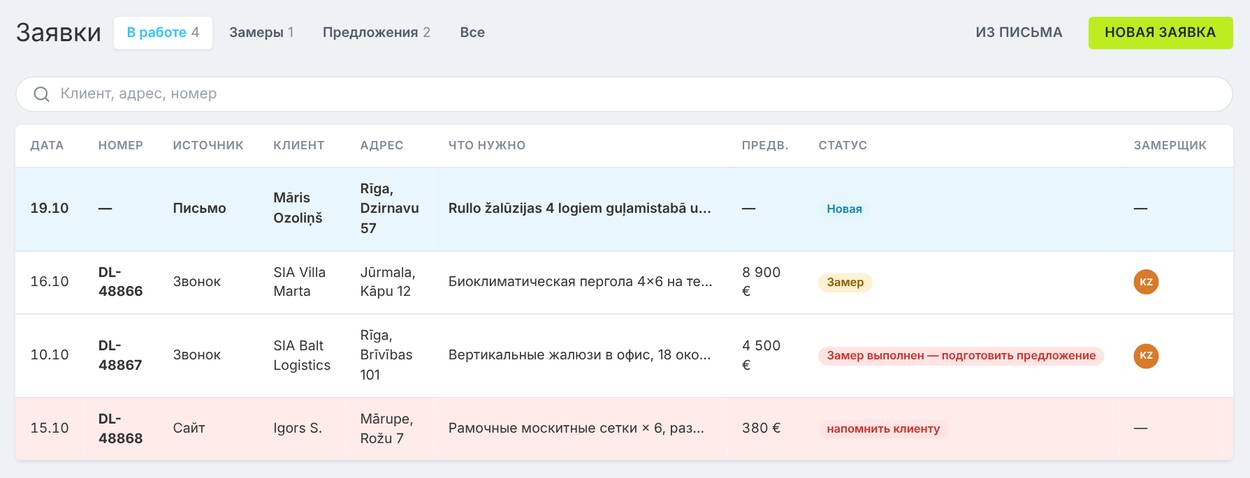
Task: Click the «4 500 €» estimate
Action: [x=762, y=355]
